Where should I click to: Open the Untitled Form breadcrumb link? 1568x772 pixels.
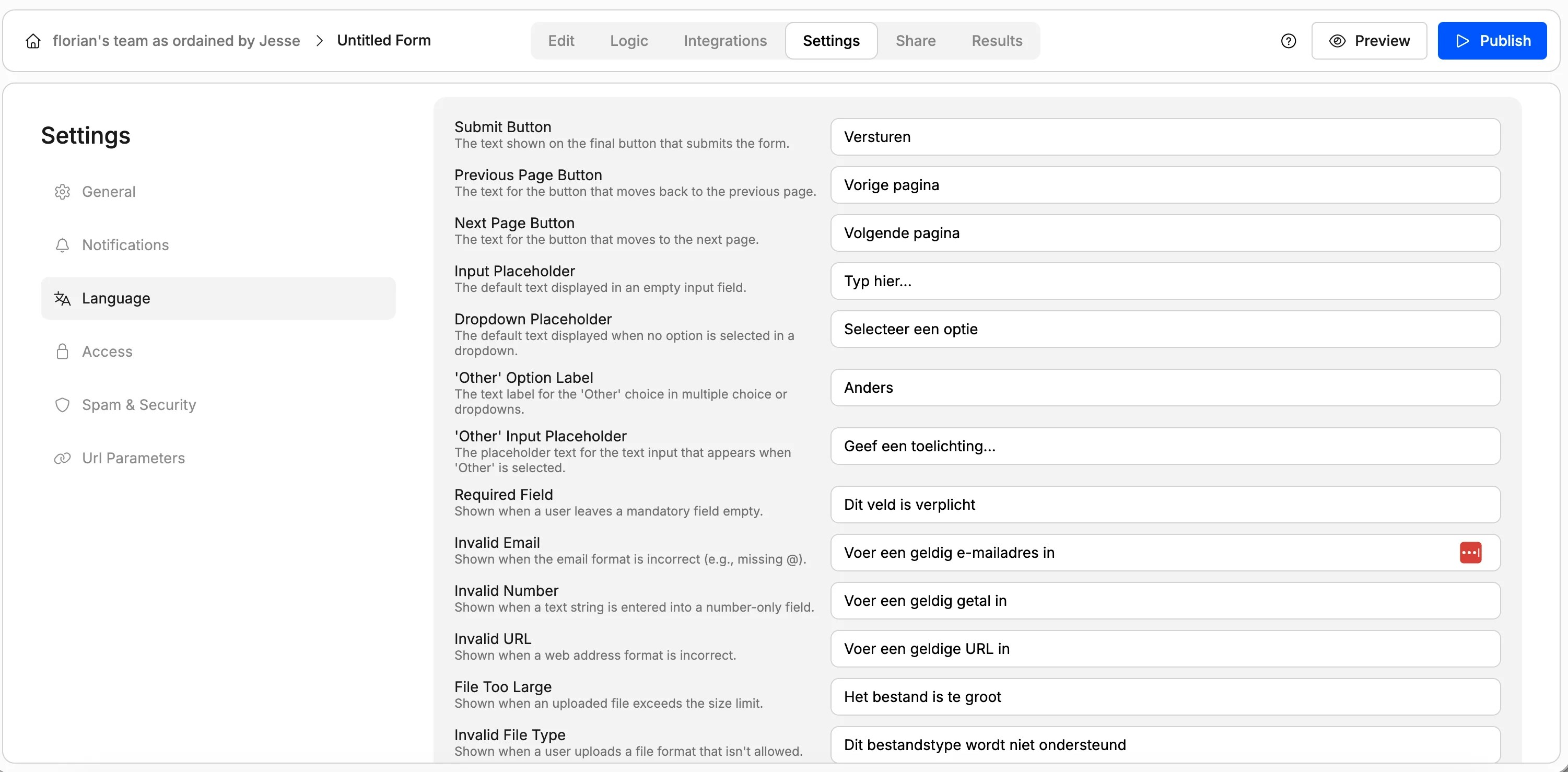coord(384,40)
